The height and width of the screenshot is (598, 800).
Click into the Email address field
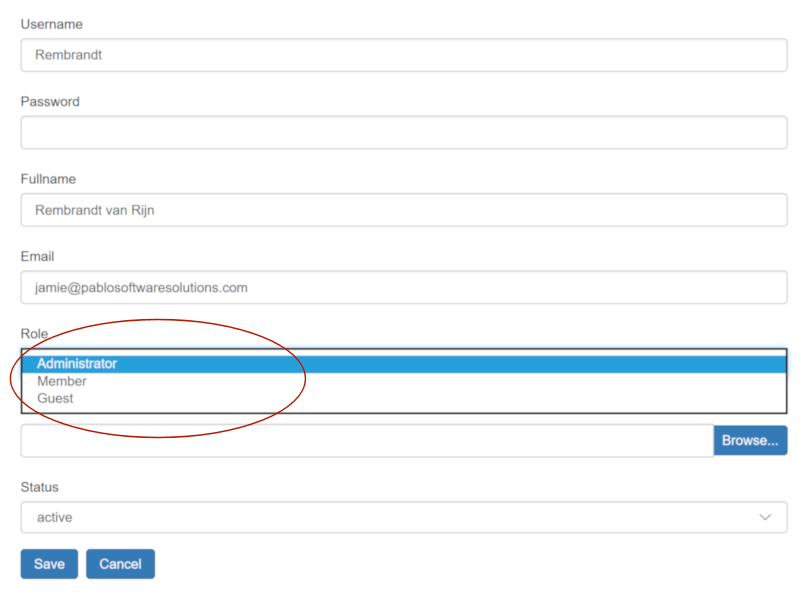coord(403,288)
